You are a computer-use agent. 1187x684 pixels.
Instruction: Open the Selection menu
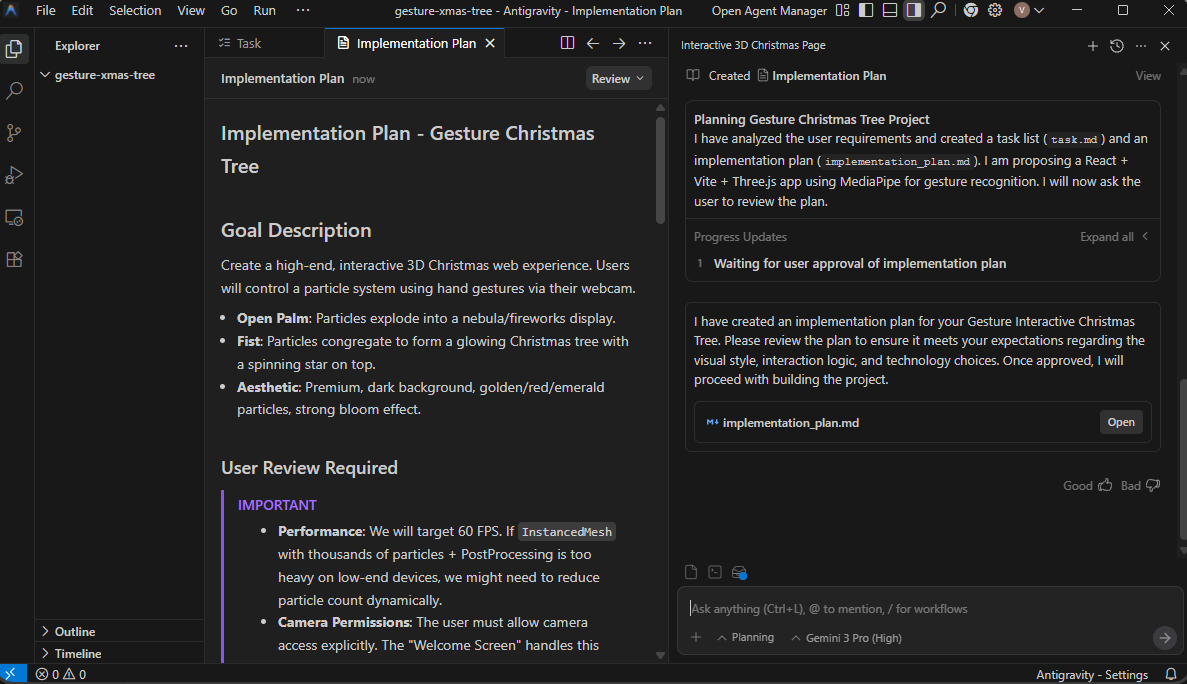pyautogui.click(x=135, y=11)
